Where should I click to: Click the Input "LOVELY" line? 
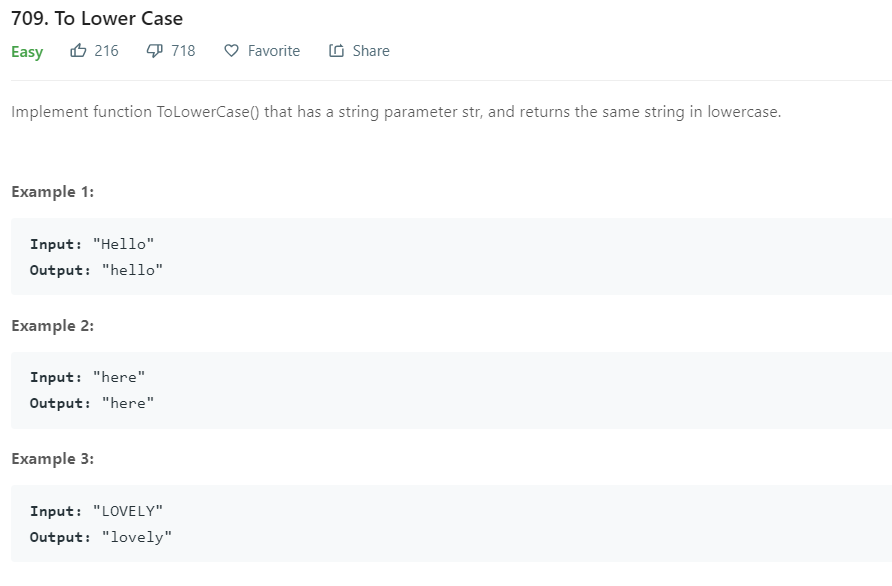click(x=96, y=511)
